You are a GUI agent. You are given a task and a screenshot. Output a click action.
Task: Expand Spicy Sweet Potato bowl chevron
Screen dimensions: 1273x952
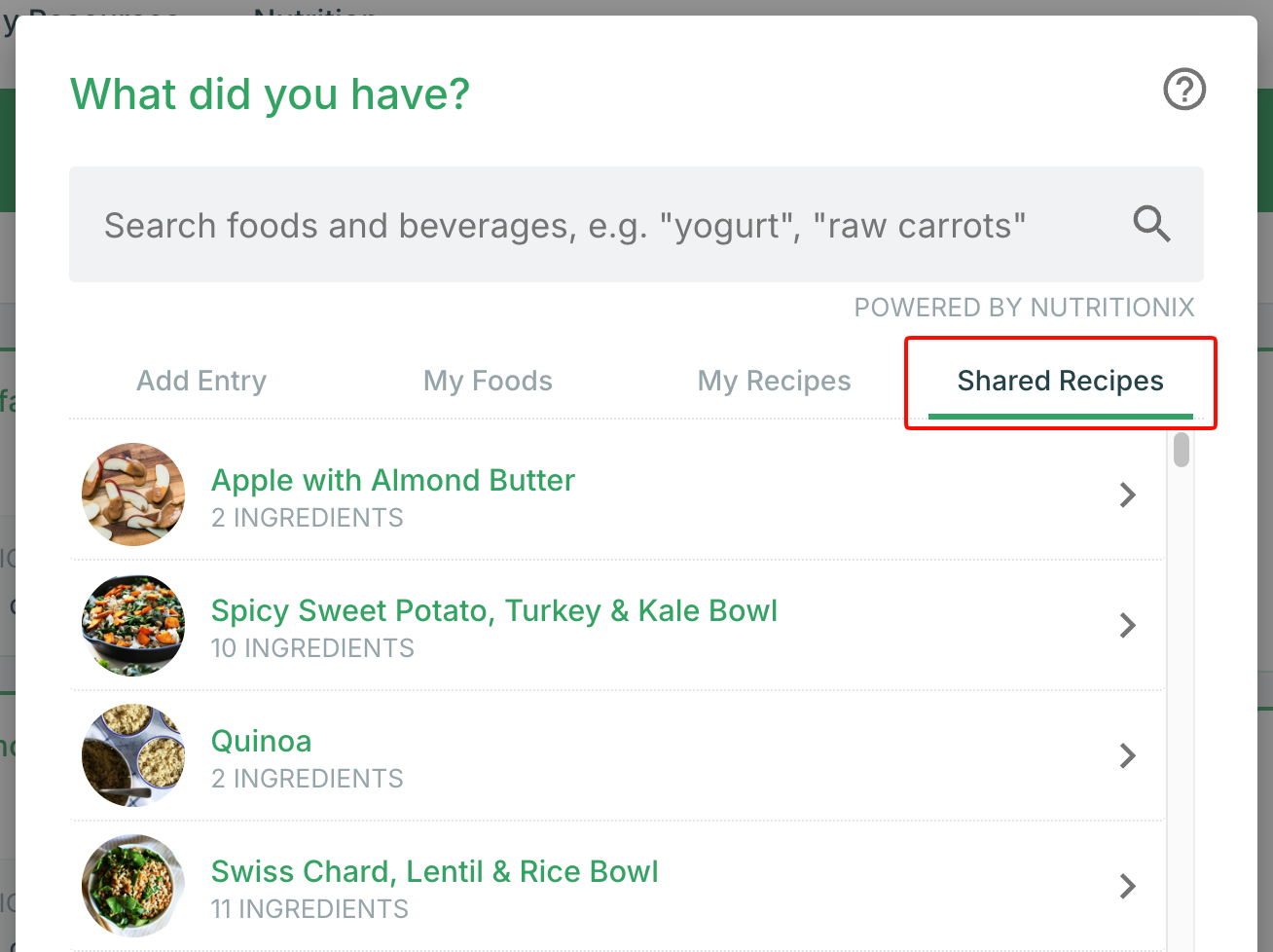coord(1128,625)
